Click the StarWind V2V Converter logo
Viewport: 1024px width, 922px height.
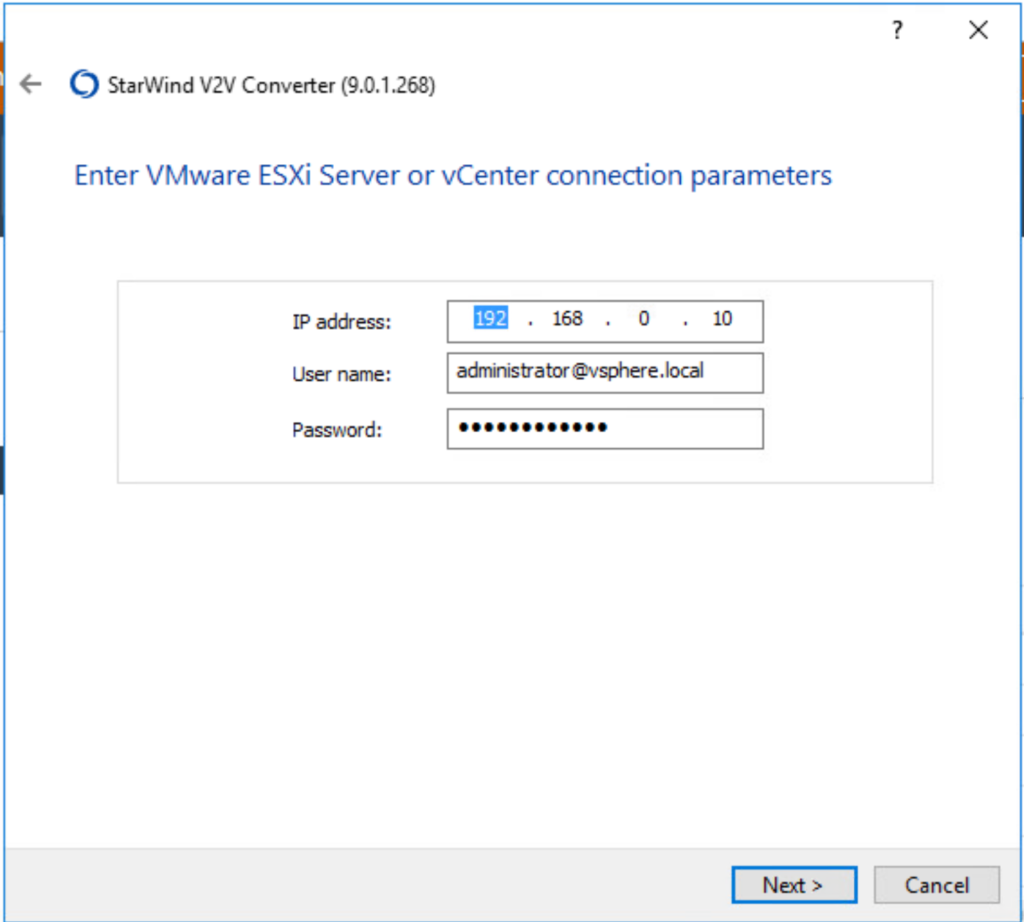click(84, 84)
